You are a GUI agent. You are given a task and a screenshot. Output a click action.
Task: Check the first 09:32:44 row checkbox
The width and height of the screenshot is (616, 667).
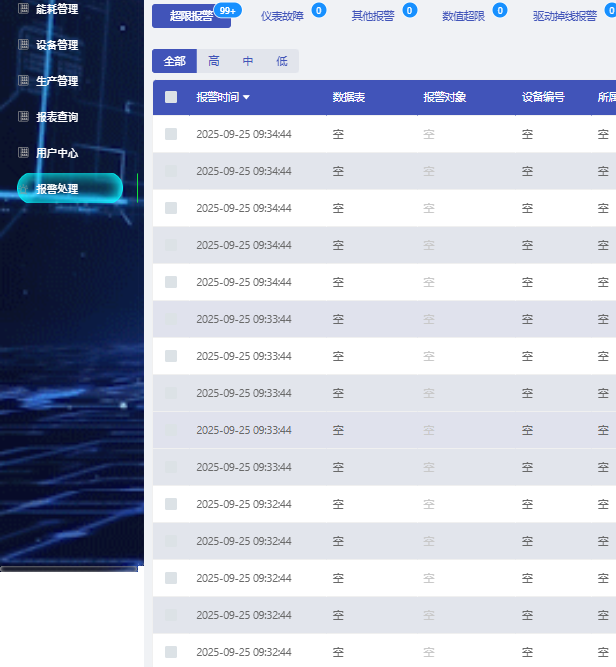tap(171, 504)
